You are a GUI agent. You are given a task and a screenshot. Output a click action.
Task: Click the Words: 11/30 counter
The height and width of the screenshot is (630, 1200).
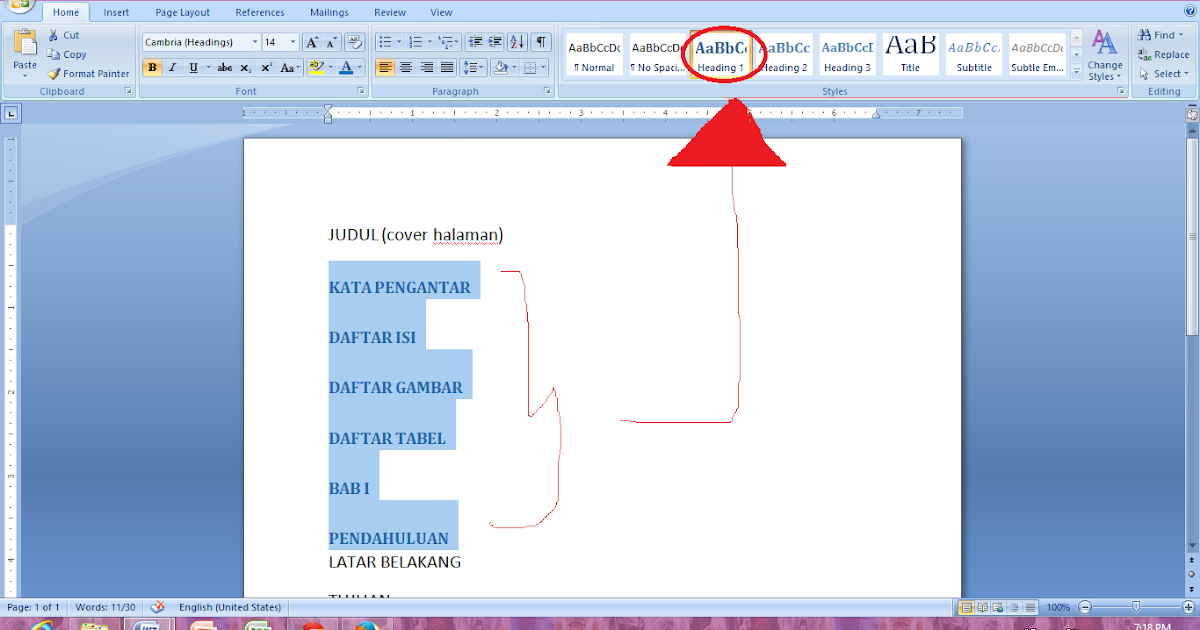[105, 607]
